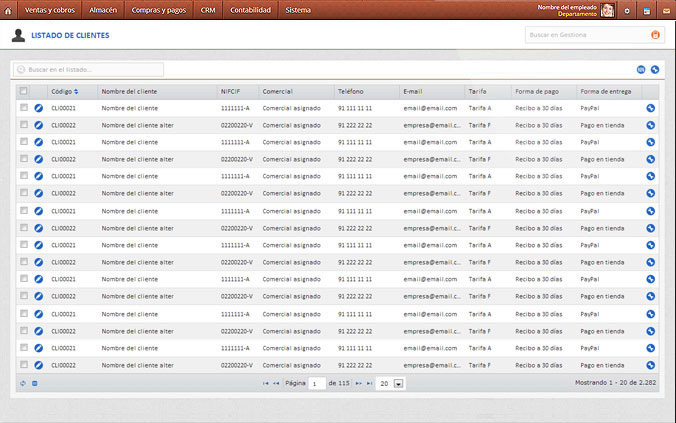
Task: Click the employee profile photo
Action: coord(607,10)
